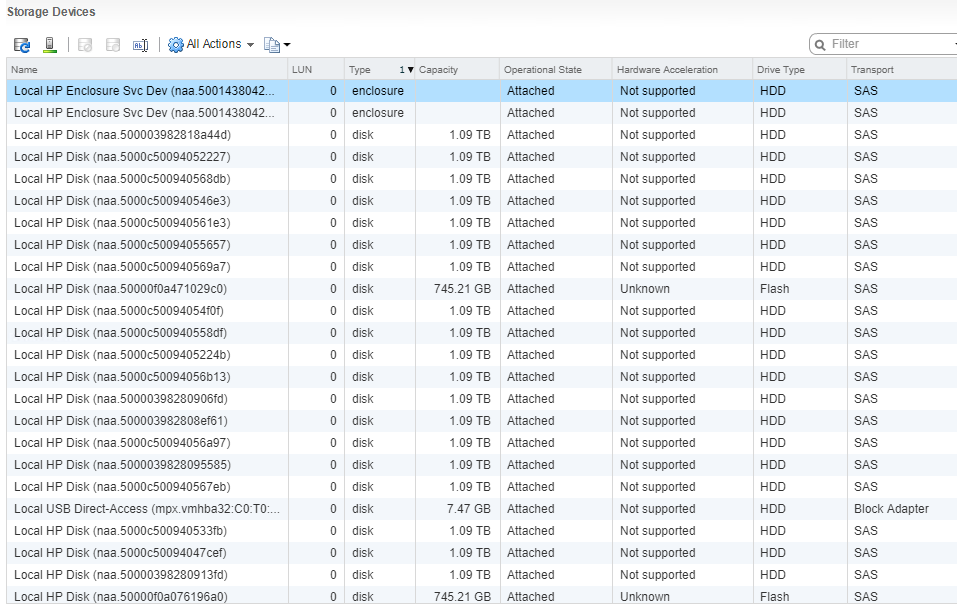The image size is (957, 606).
Task: Click the rename device icon
Action: click(140, 45)
